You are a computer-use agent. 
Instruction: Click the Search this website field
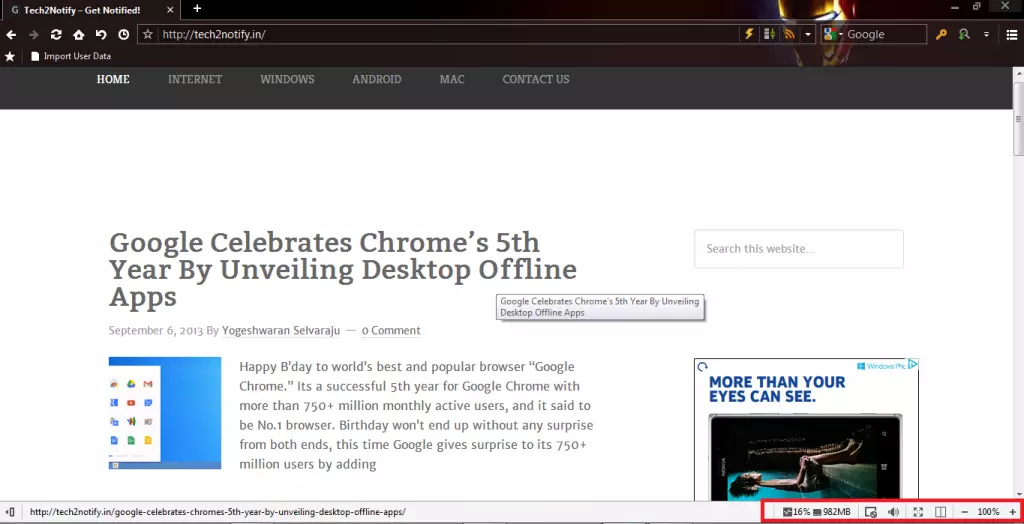(x=799, y=249)
